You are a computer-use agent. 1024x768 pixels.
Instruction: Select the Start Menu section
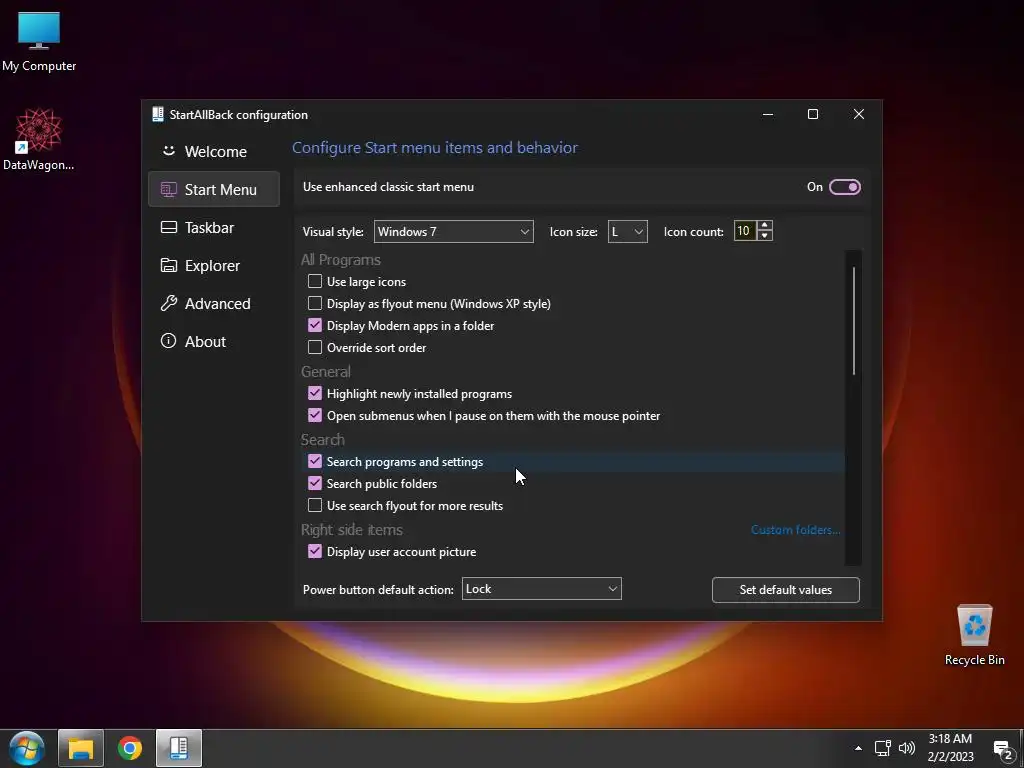coord(214,189)
